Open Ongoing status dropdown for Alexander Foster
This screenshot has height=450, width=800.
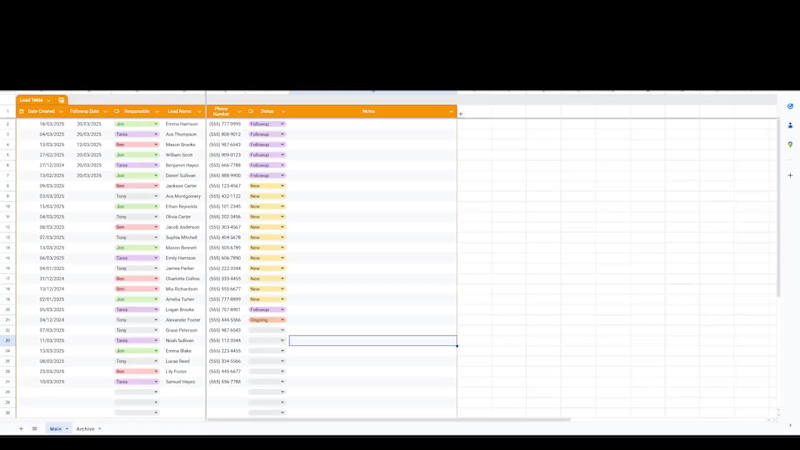[282, 320]
